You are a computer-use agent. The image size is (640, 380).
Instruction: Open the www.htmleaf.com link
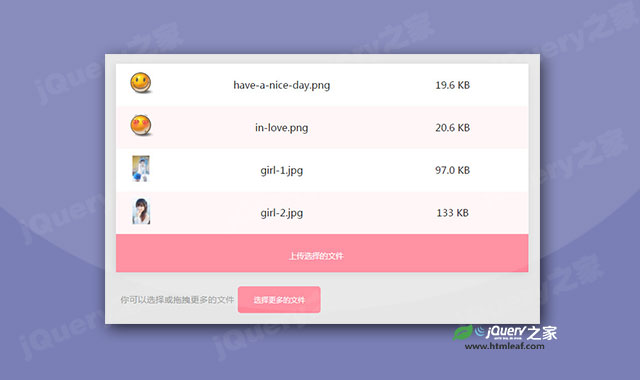tap(504, 346)
